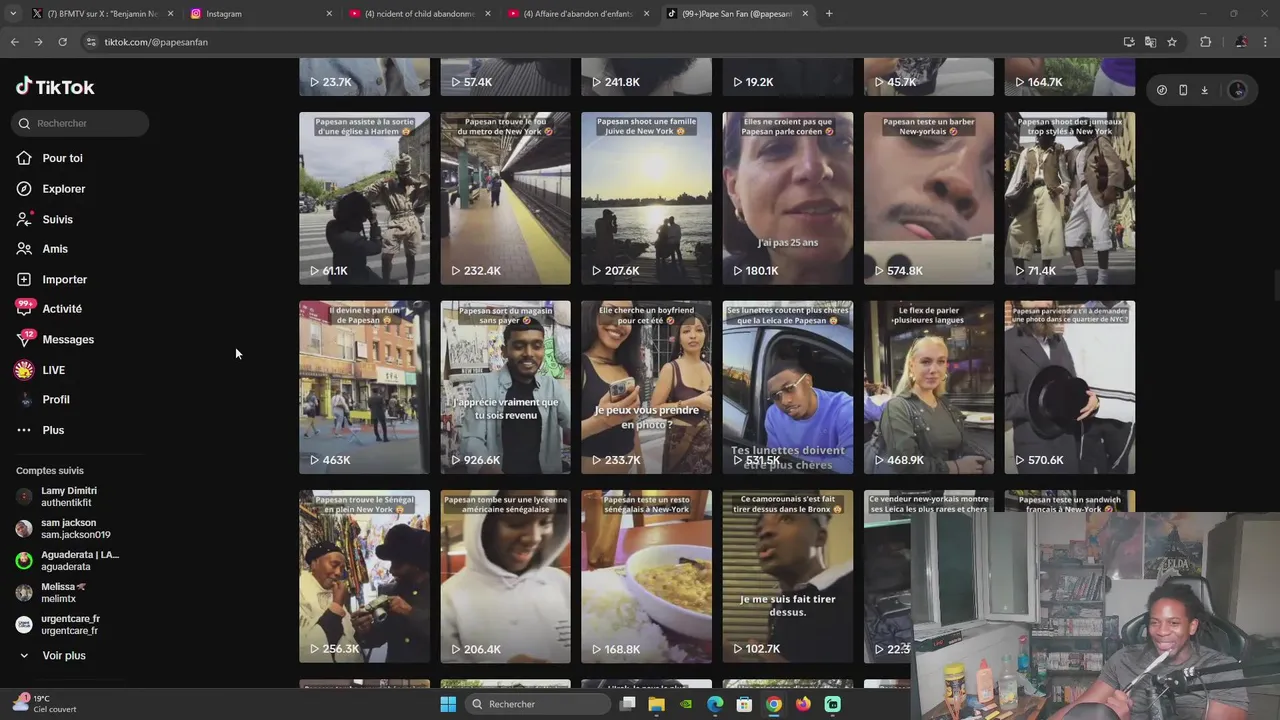This screenshot has height=720, width=1280.
Task: Reload the TikTok page
Action: 62,42
